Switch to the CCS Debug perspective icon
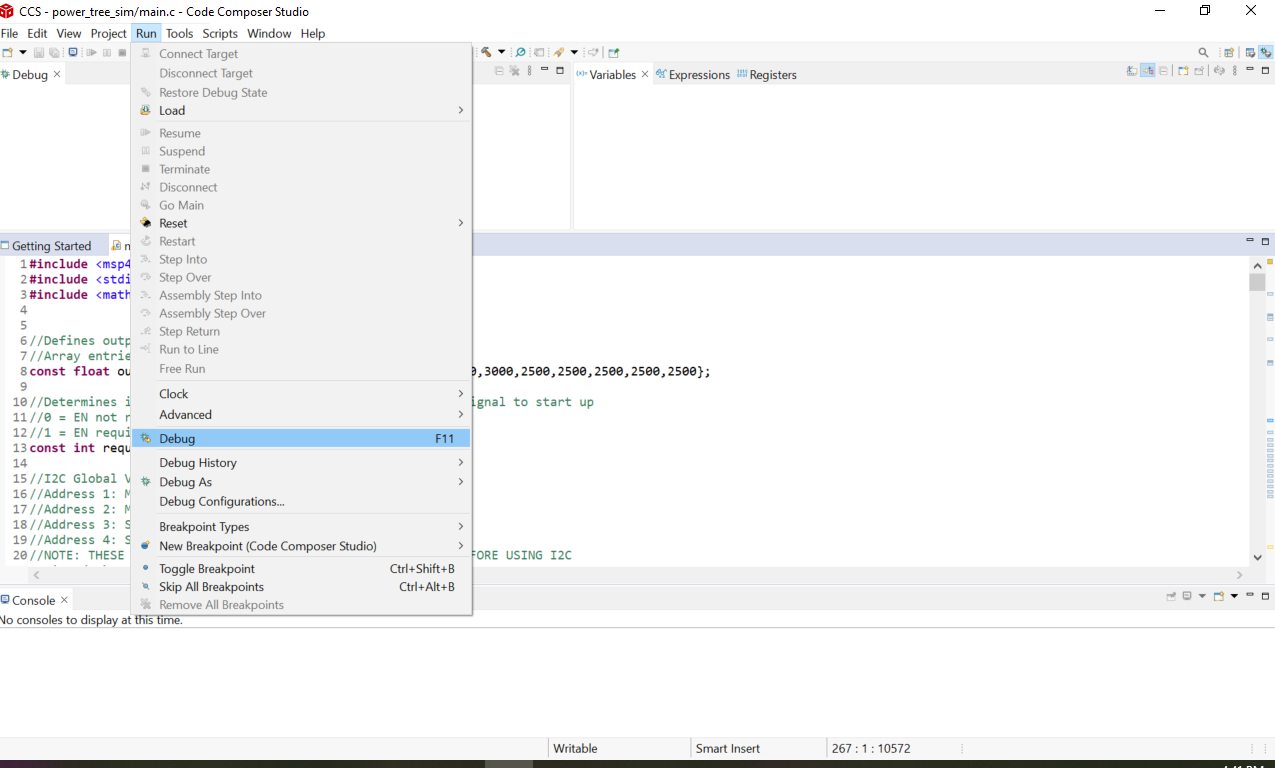 [x=1265, y=52]
